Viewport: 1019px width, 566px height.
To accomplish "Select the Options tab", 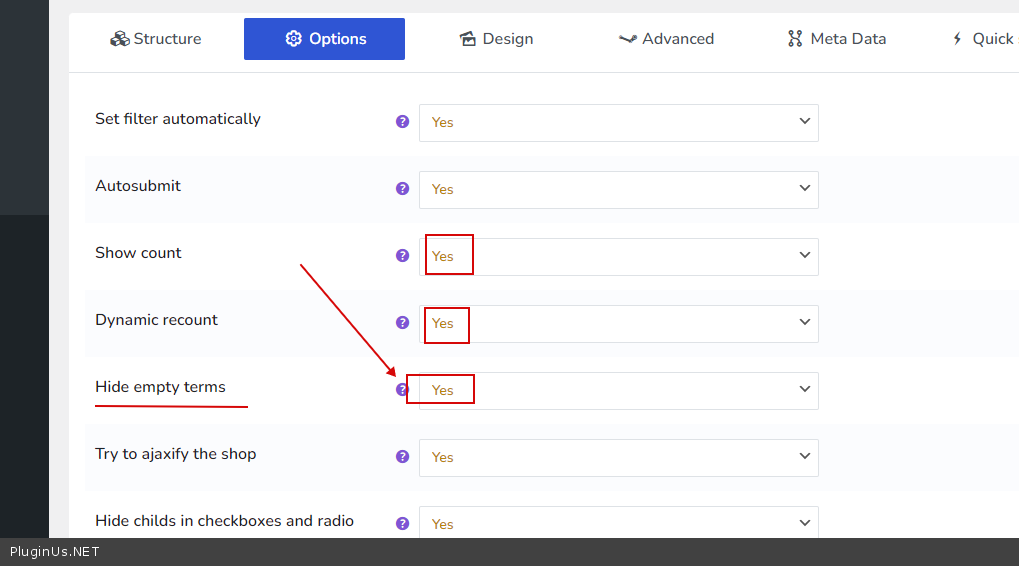I will click(x=324, y=39).
